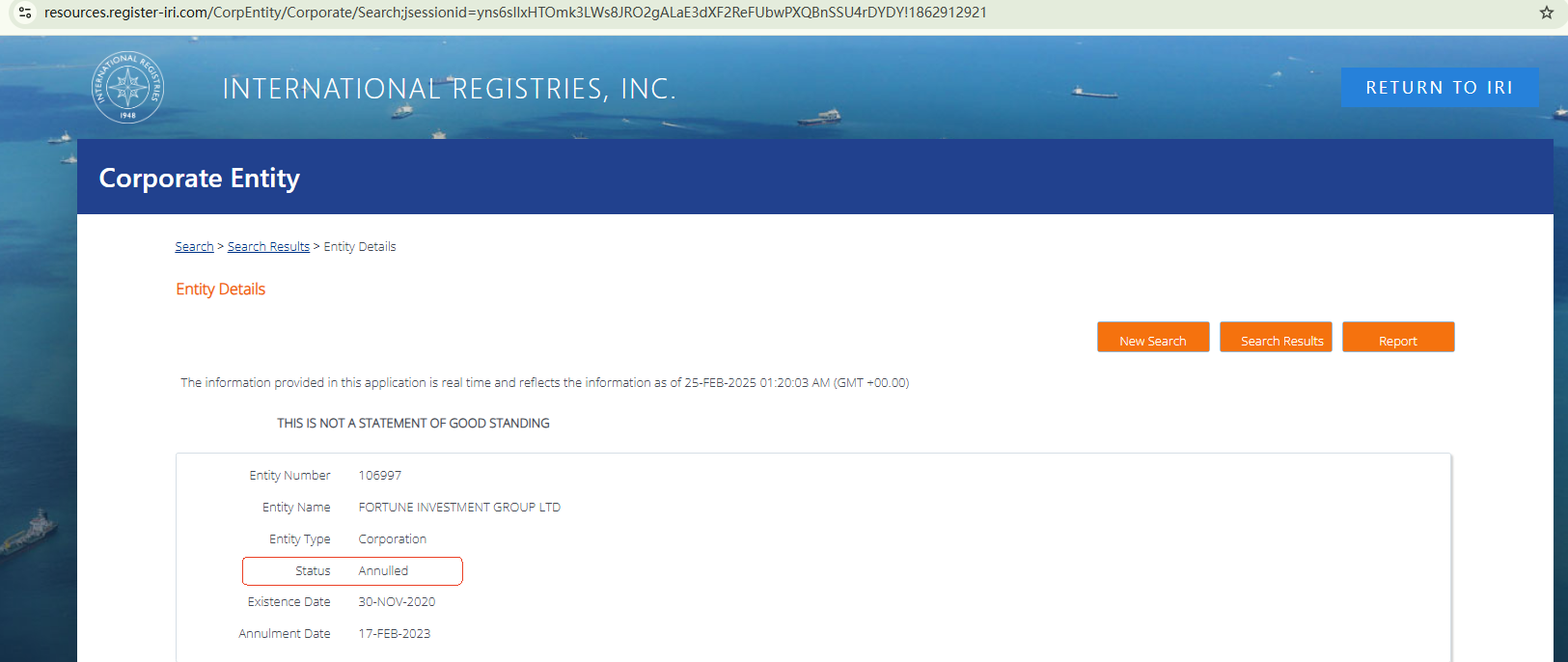Click the Annulled status value
1568x662 pixels.
[x=383, y=571]
